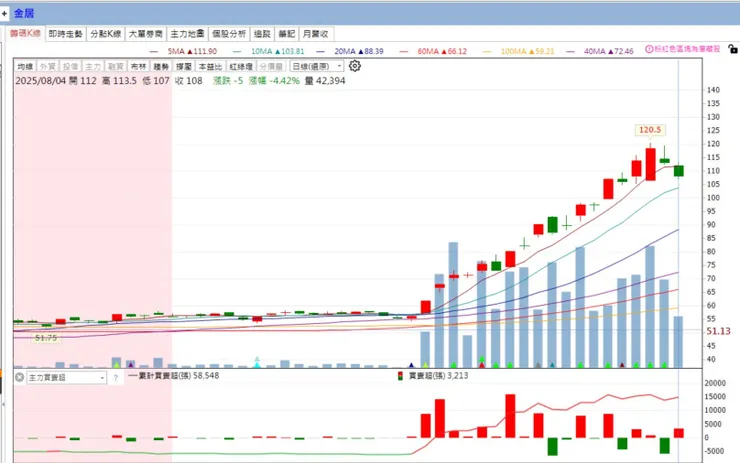This screenshot has height=463, width=740.
Task: Click the 10MA 103.81 legend entry
Action: coord(269,51)
